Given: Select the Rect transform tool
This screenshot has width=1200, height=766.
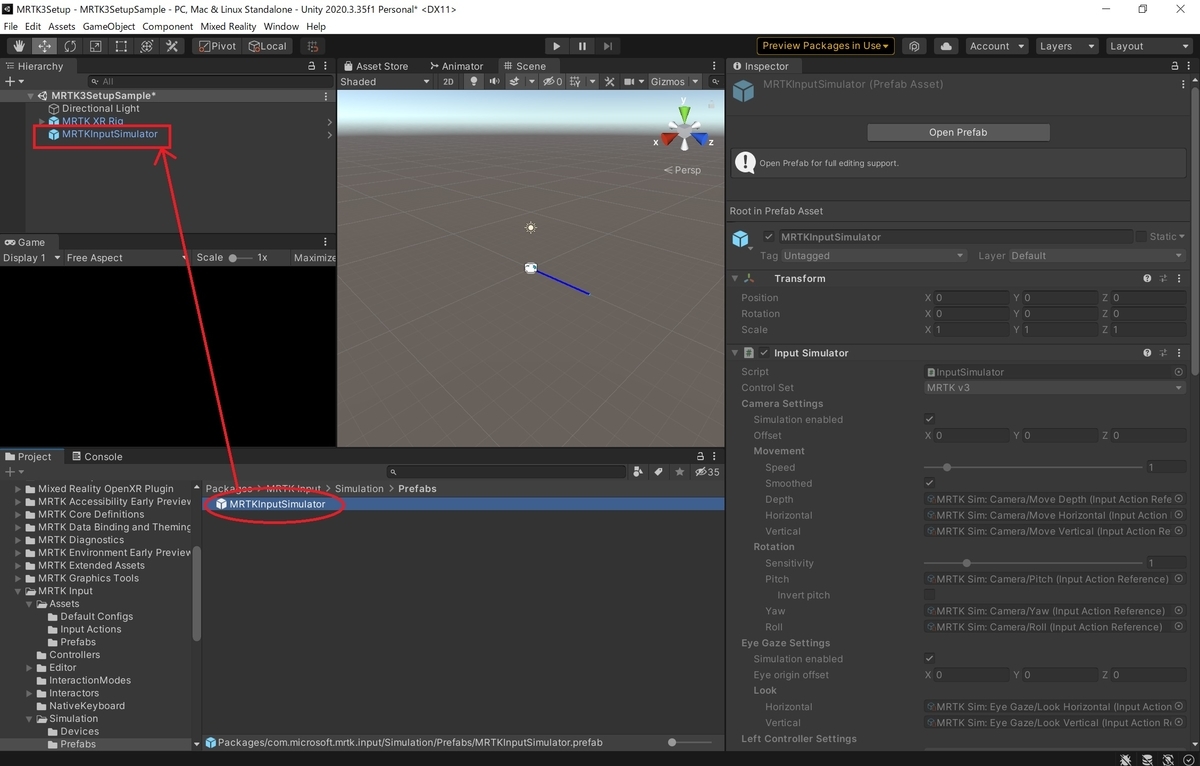Looking at the screenshot, I should (121, 46).
